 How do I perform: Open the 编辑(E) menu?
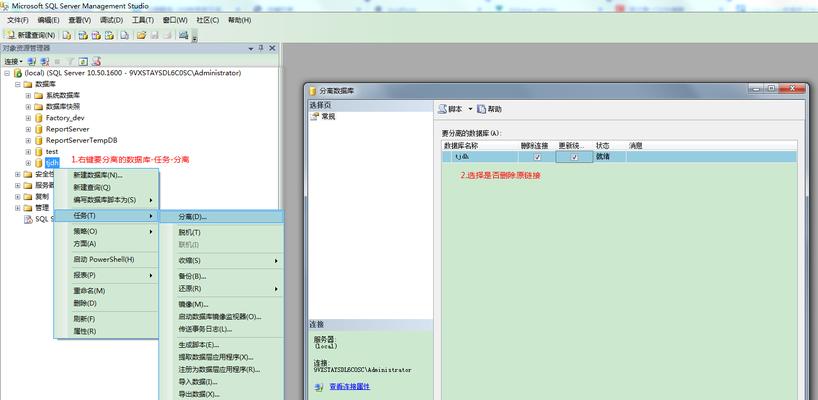pos(49,20)
